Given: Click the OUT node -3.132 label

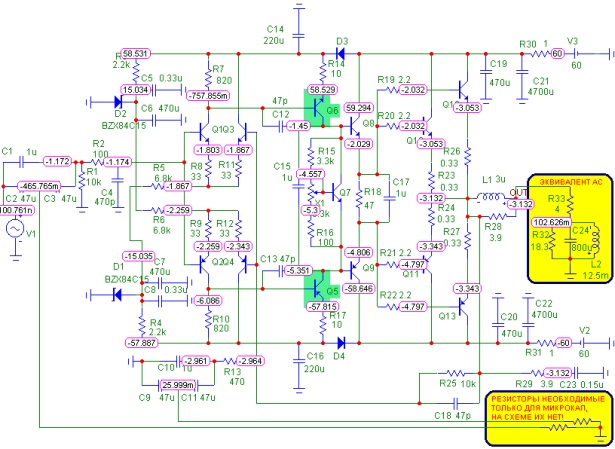Looking at the screenshot, I should click(x=520, y=204).
